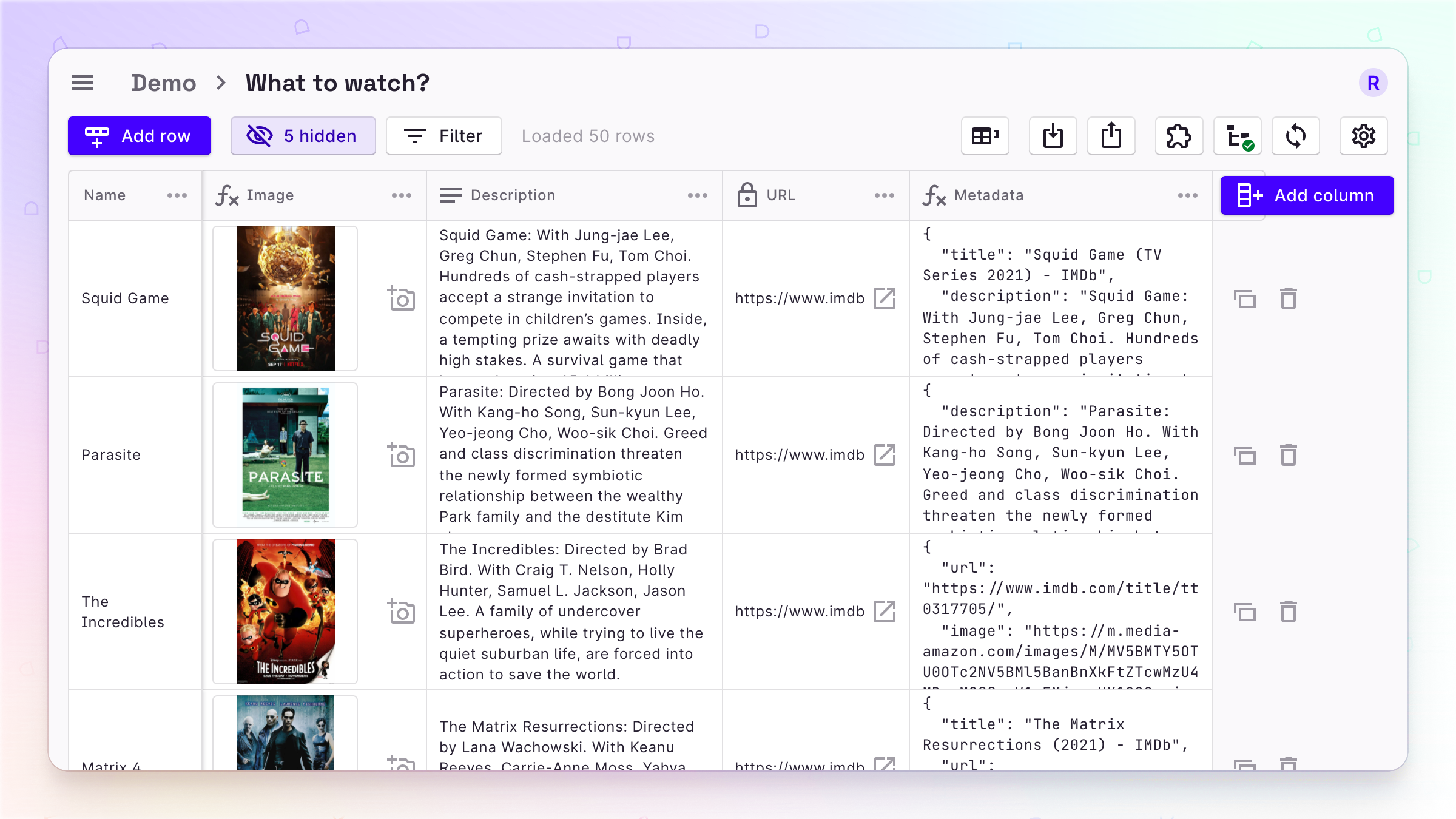
Task: Toggle the 5 hidden columns button
Action: [x=303, y=136]
